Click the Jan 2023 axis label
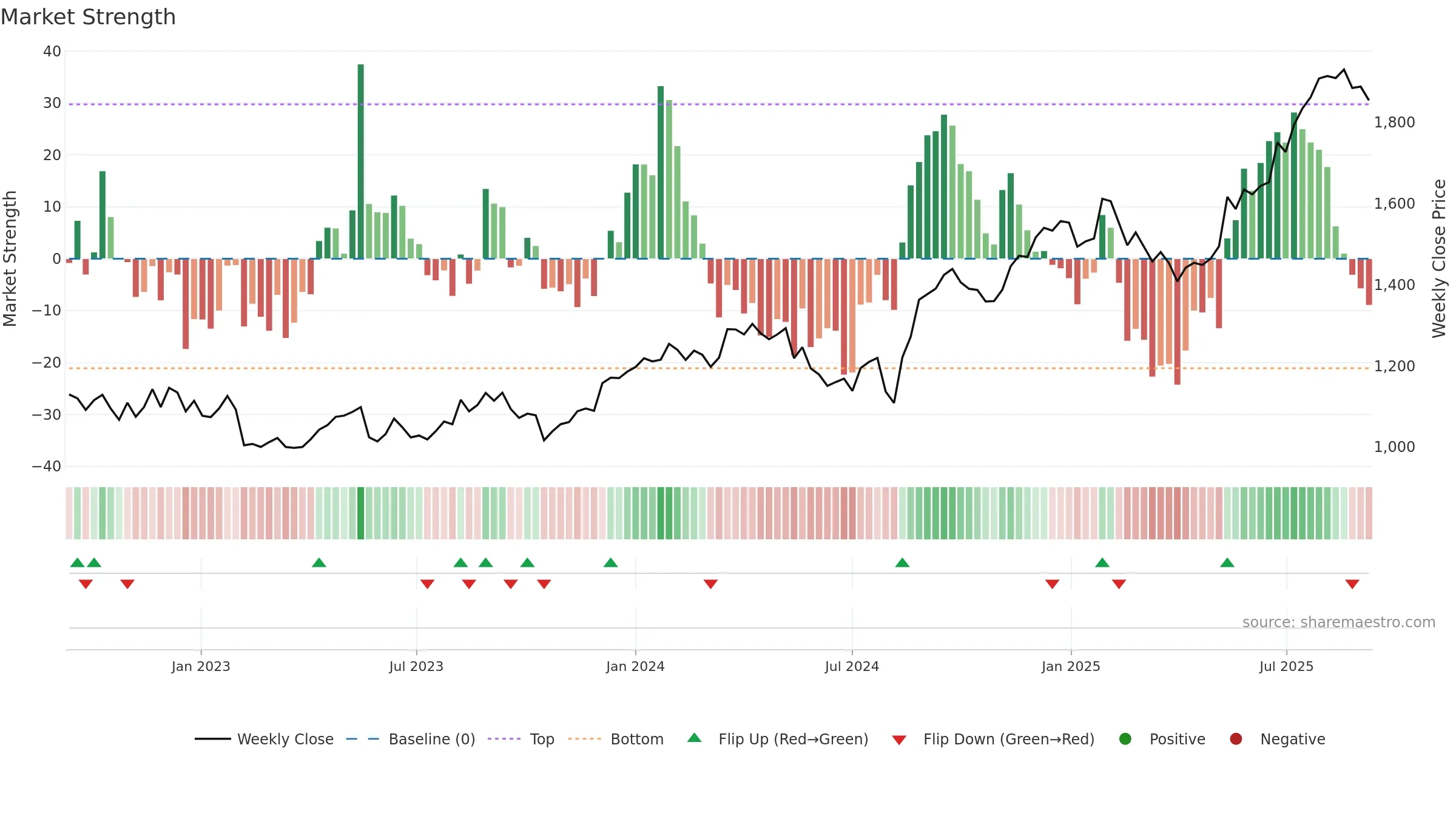Image resolution: width=1456 pixels, height=819 pixels. point(201,666)
